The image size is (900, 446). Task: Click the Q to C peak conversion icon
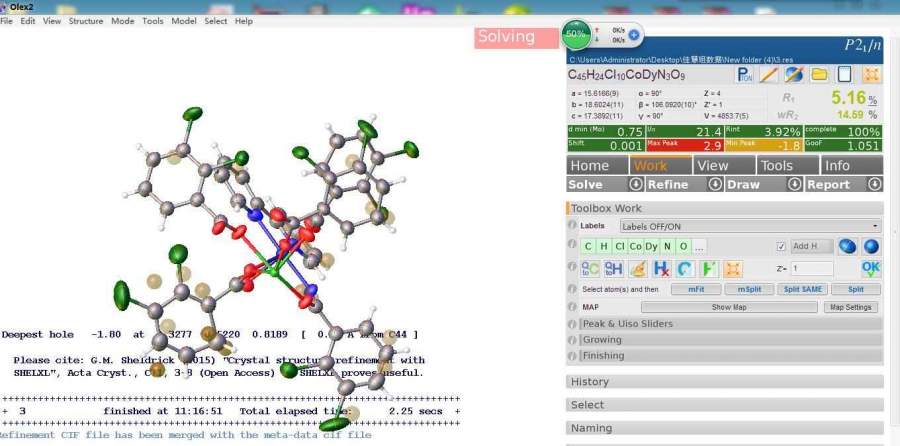[x=590, y=268]
